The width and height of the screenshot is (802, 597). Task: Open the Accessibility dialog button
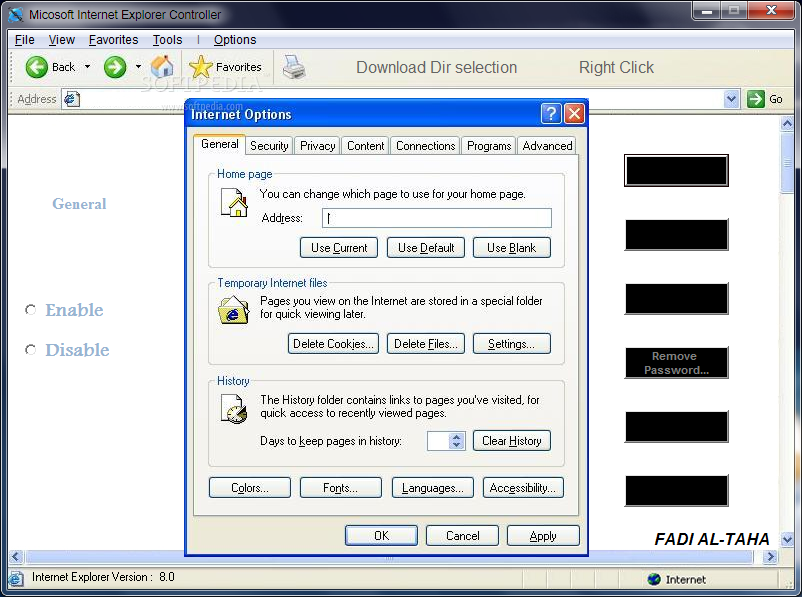[523, 488]
